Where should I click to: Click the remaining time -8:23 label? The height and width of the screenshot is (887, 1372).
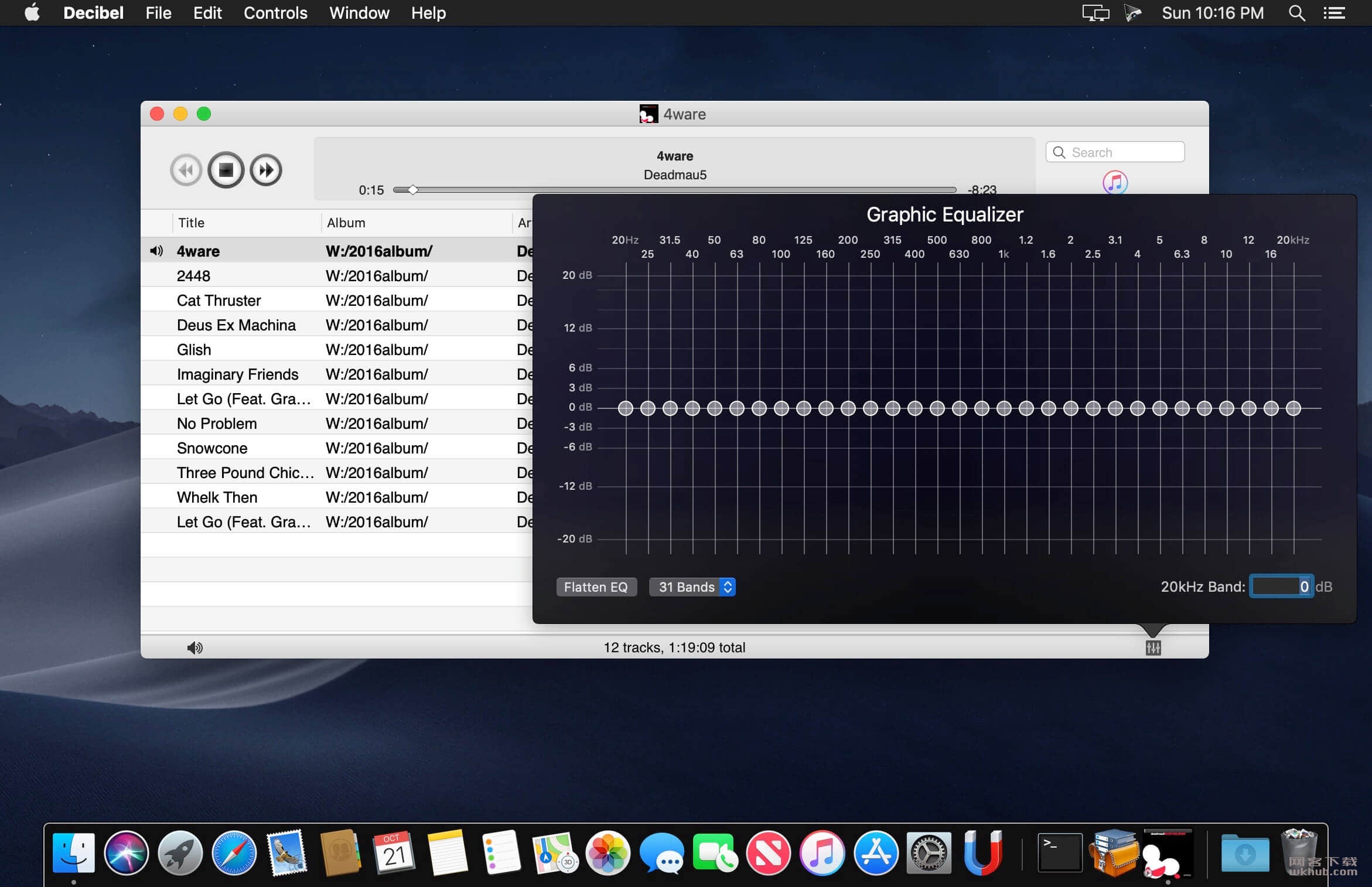click(x=981, y=189)
